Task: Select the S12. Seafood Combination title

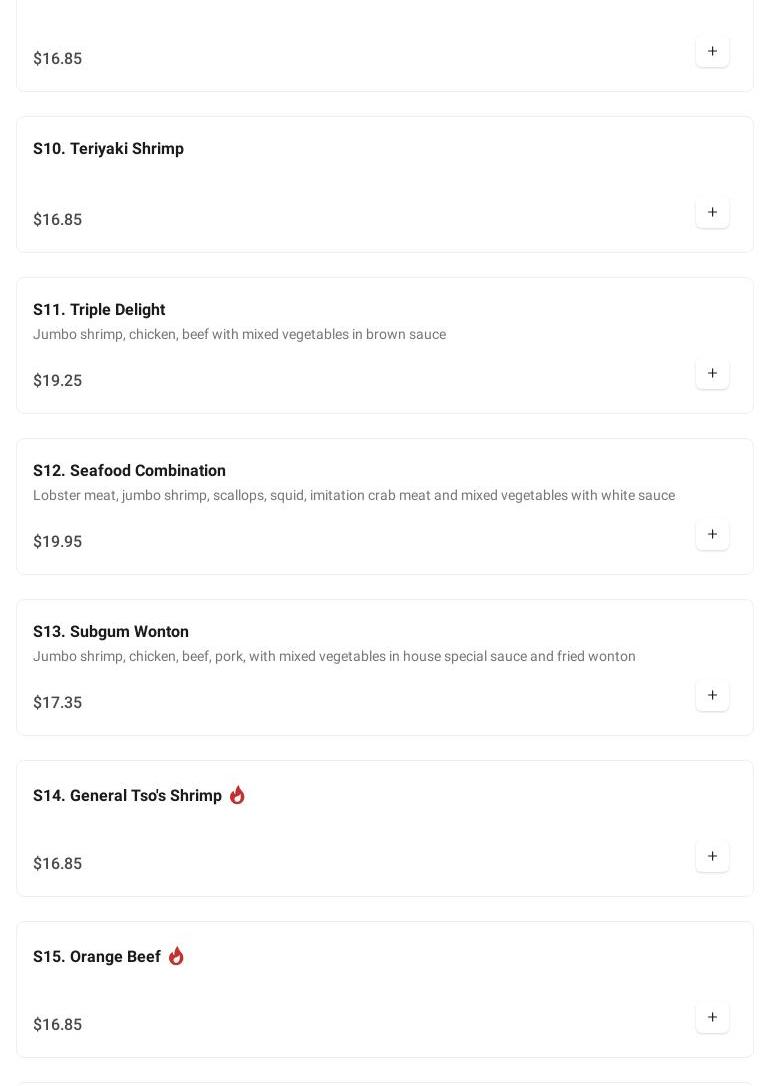Action: point(129,471)
